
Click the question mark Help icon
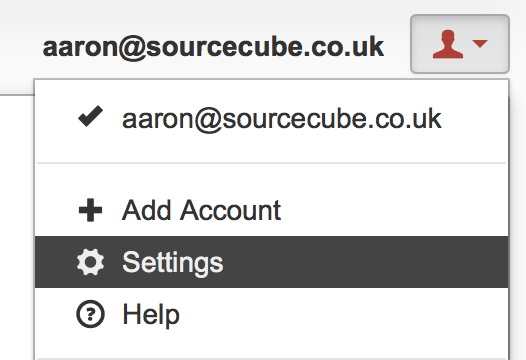pos(90,314)
